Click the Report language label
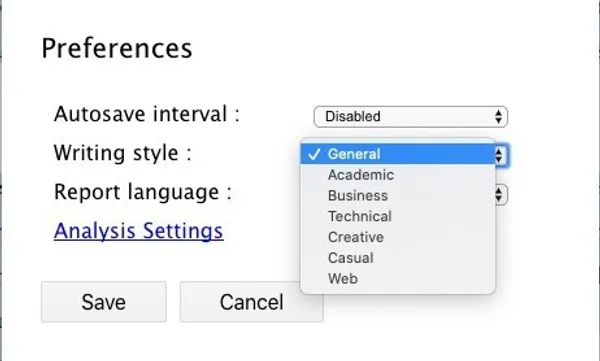600x361 pixels. pos(143,192)
